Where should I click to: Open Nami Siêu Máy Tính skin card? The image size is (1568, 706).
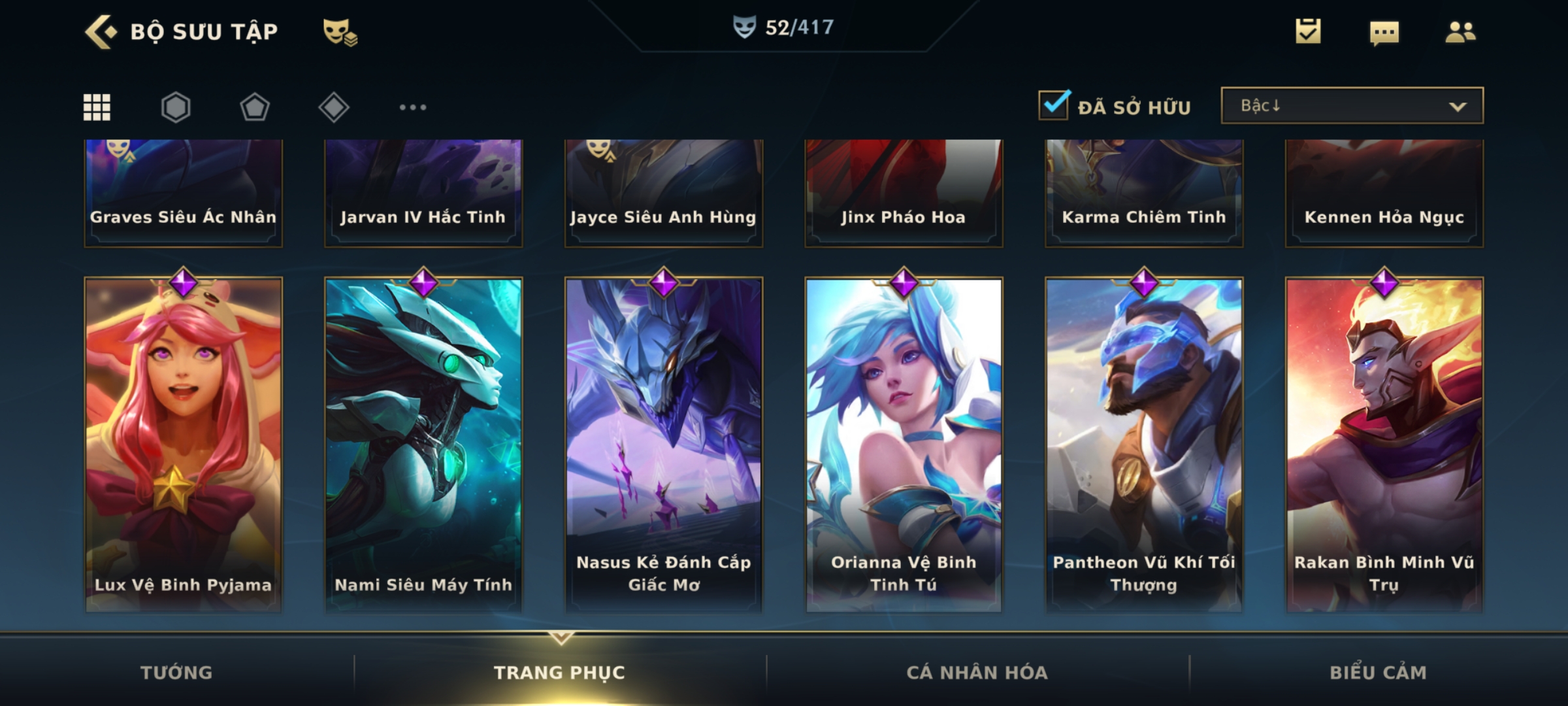click(423, 445)
